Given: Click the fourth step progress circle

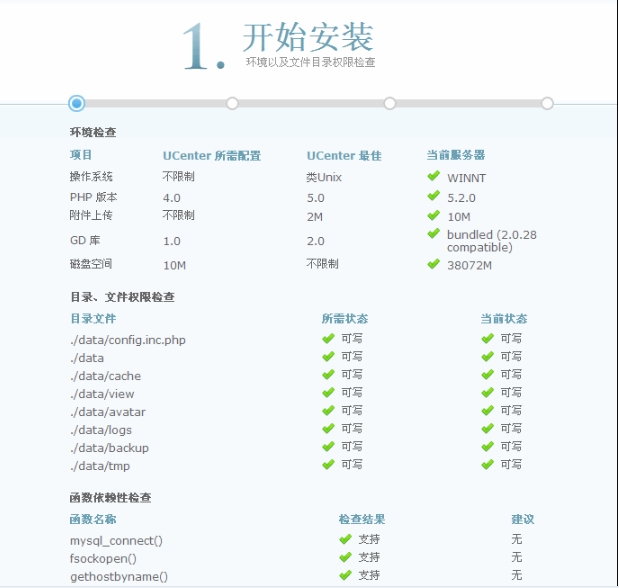Looking at the screenshot, I should point(547,103).
